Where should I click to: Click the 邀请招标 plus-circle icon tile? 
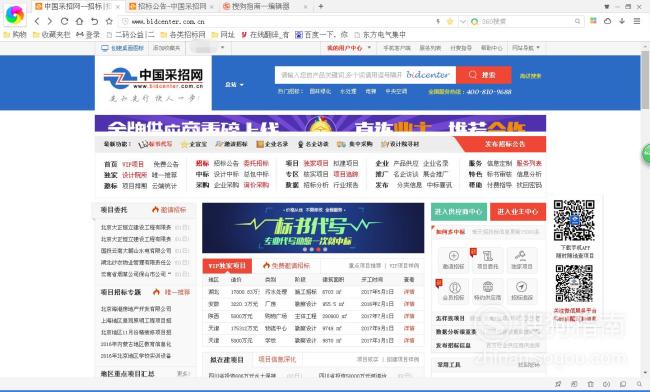[x=454, y=260]
